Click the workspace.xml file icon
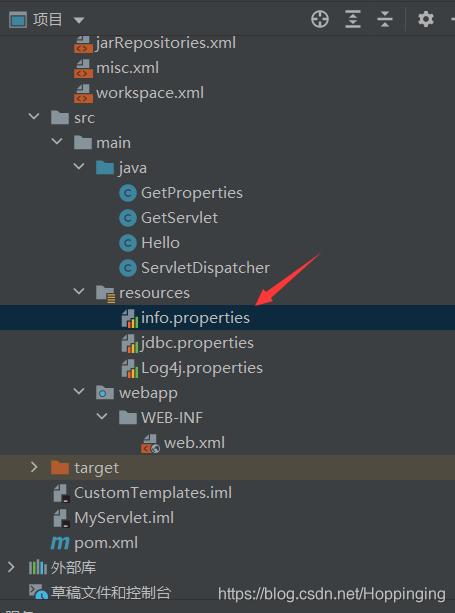 [x=83, y=93]
